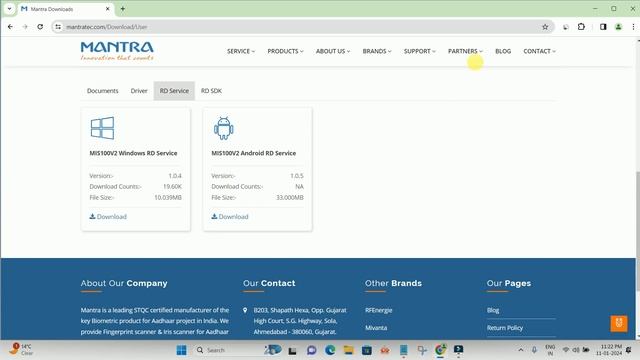
Task: Expand the SERVICE menu
Action: coord(241,51)
